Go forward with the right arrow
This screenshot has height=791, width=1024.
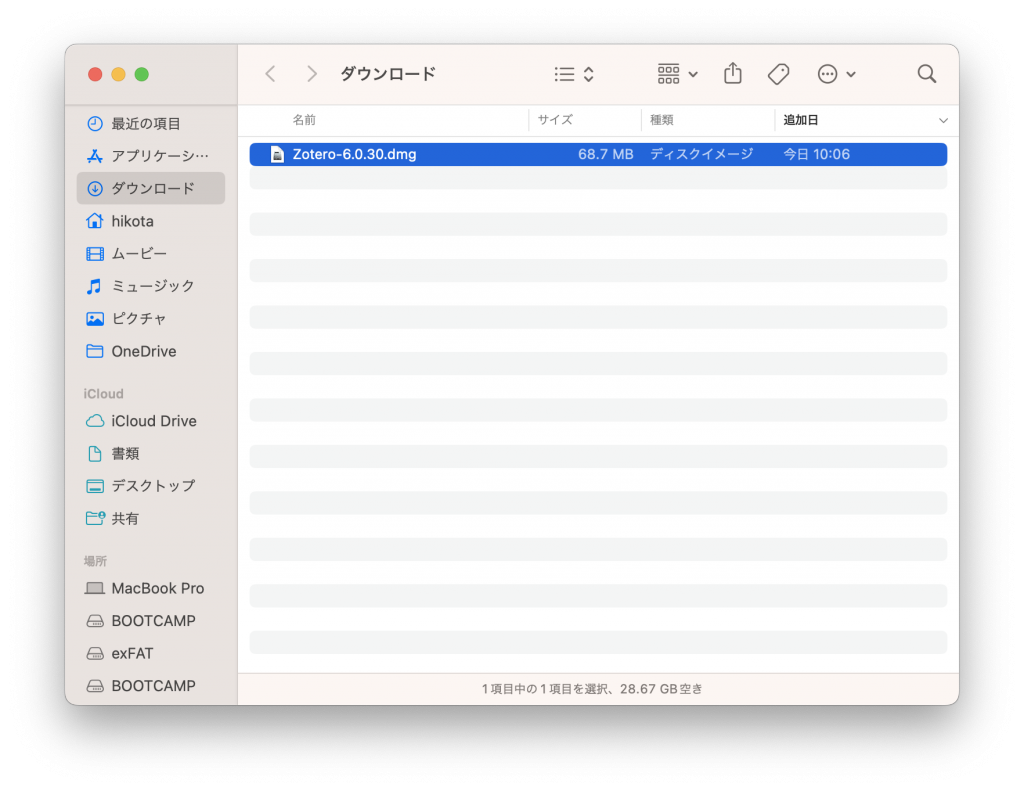pyautogui.click(x=312, y=74)
